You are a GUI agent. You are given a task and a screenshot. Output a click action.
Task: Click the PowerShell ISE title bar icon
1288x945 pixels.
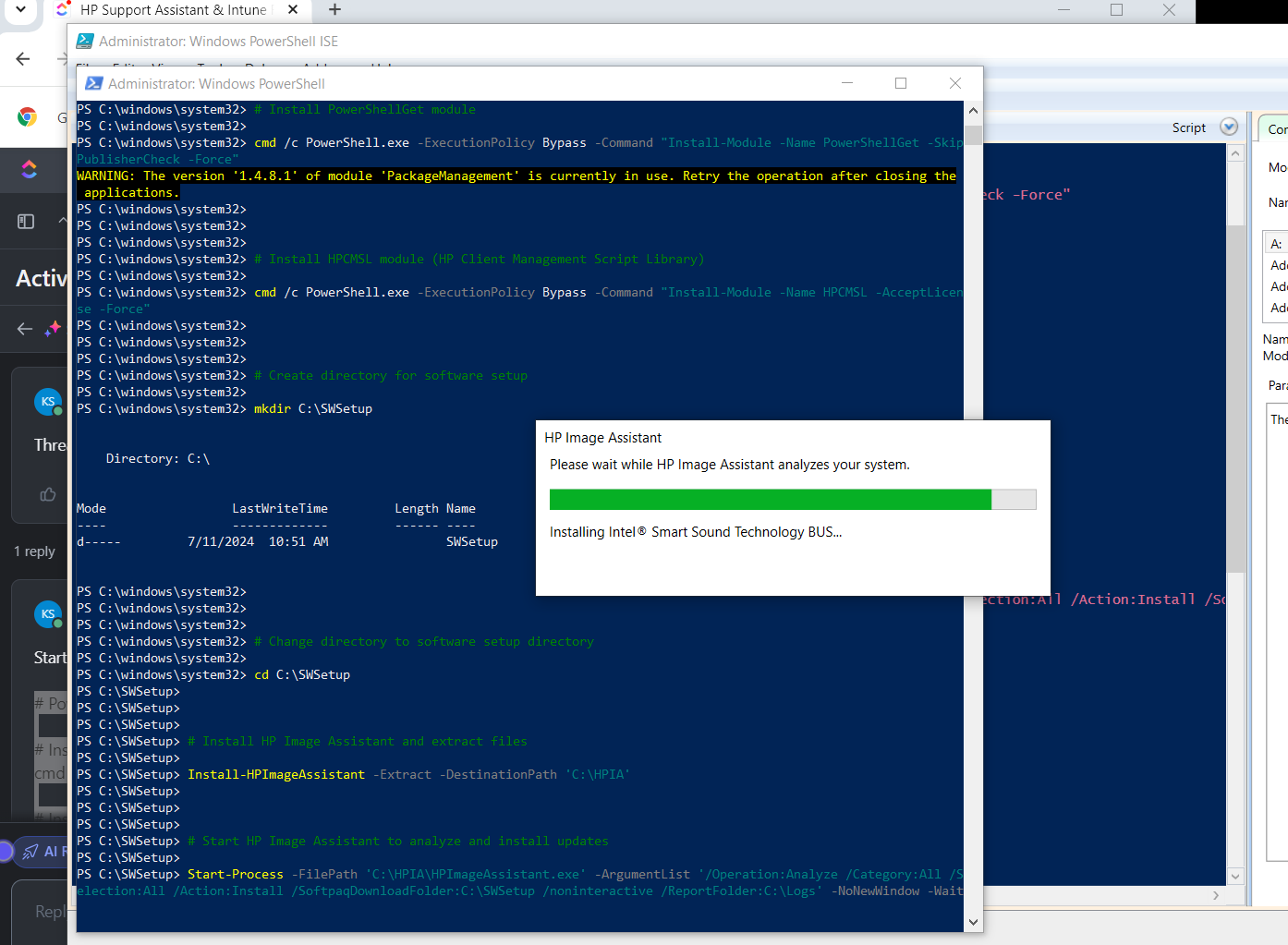click(x=84, y=41)
